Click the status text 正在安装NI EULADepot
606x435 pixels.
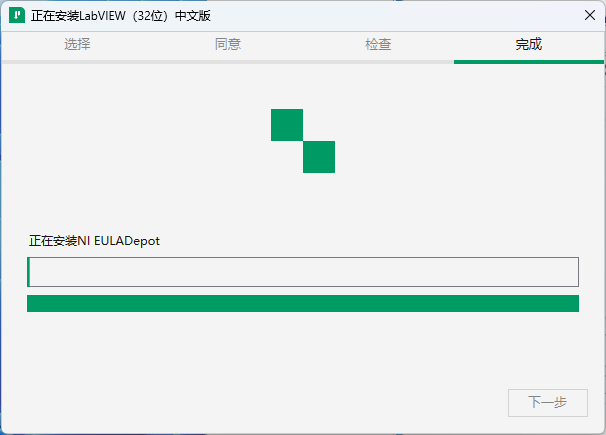(94, 241)
